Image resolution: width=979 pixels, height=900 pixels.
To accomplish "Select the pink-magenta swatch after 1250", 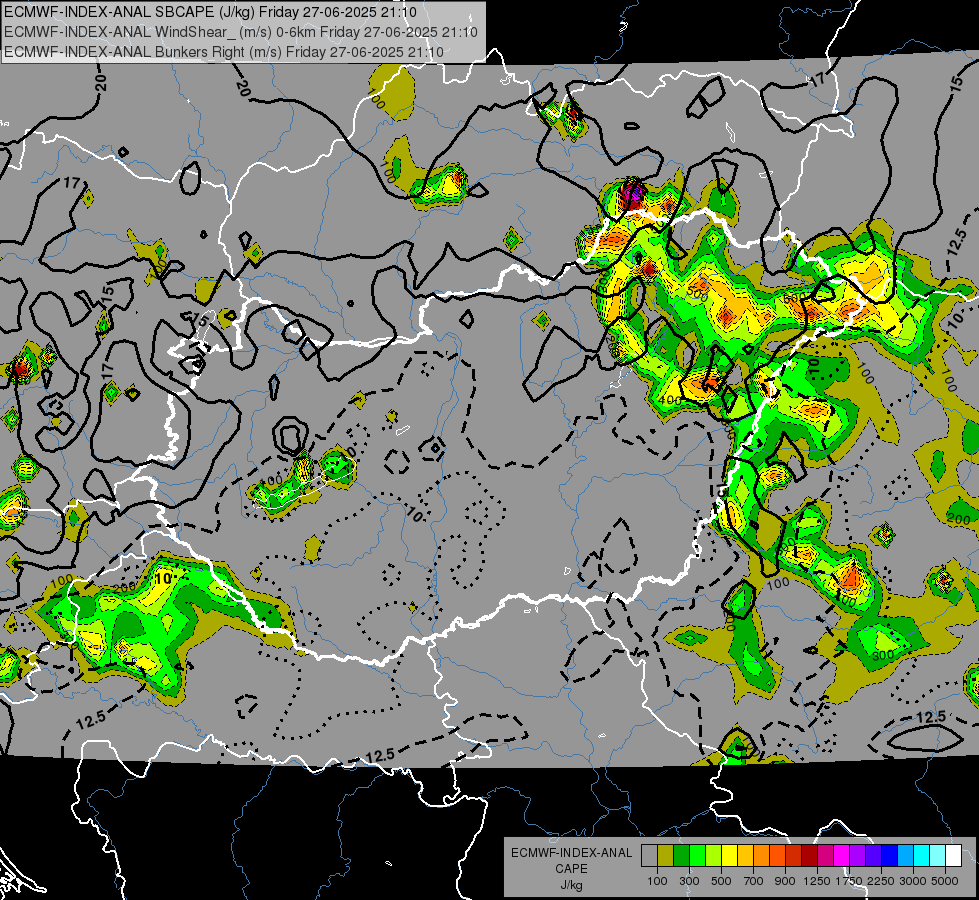I will 825,856.
